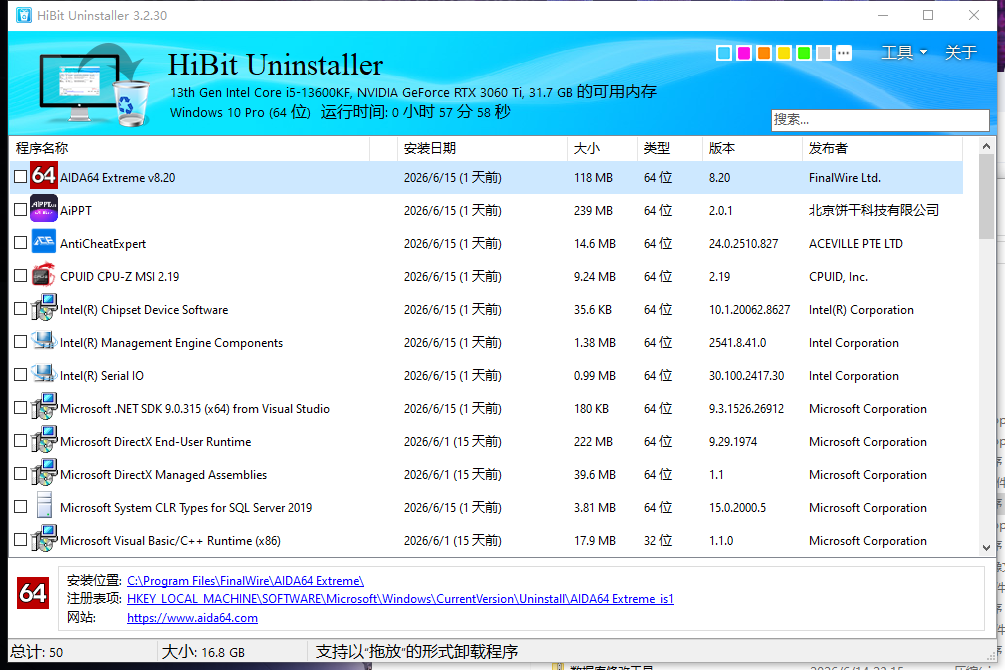The image size is (1005, 670).
Task: Tick Microsoft Visual Basic/C++ Runtime checkbox
Action: (21, 540)
